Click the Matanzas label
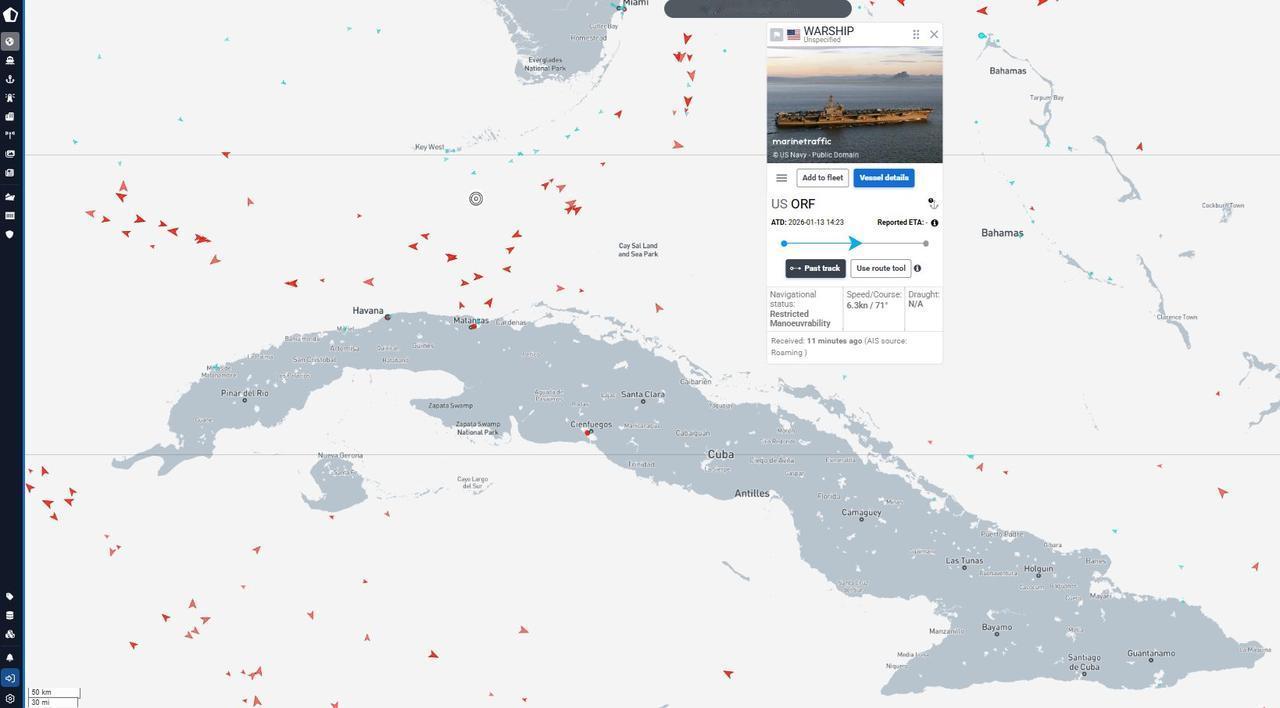The width and height of the screenshot is (1280, 708). (471, 321)
